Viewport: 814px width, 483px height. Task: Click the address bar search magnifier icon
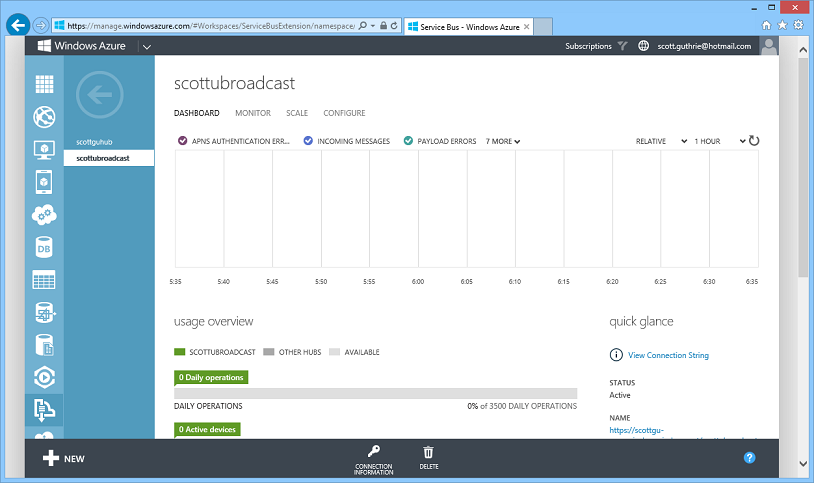point(363,25)
